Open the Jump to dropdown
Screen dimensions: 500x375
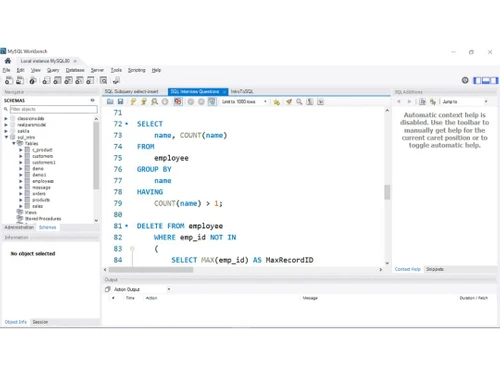point(465,102)
